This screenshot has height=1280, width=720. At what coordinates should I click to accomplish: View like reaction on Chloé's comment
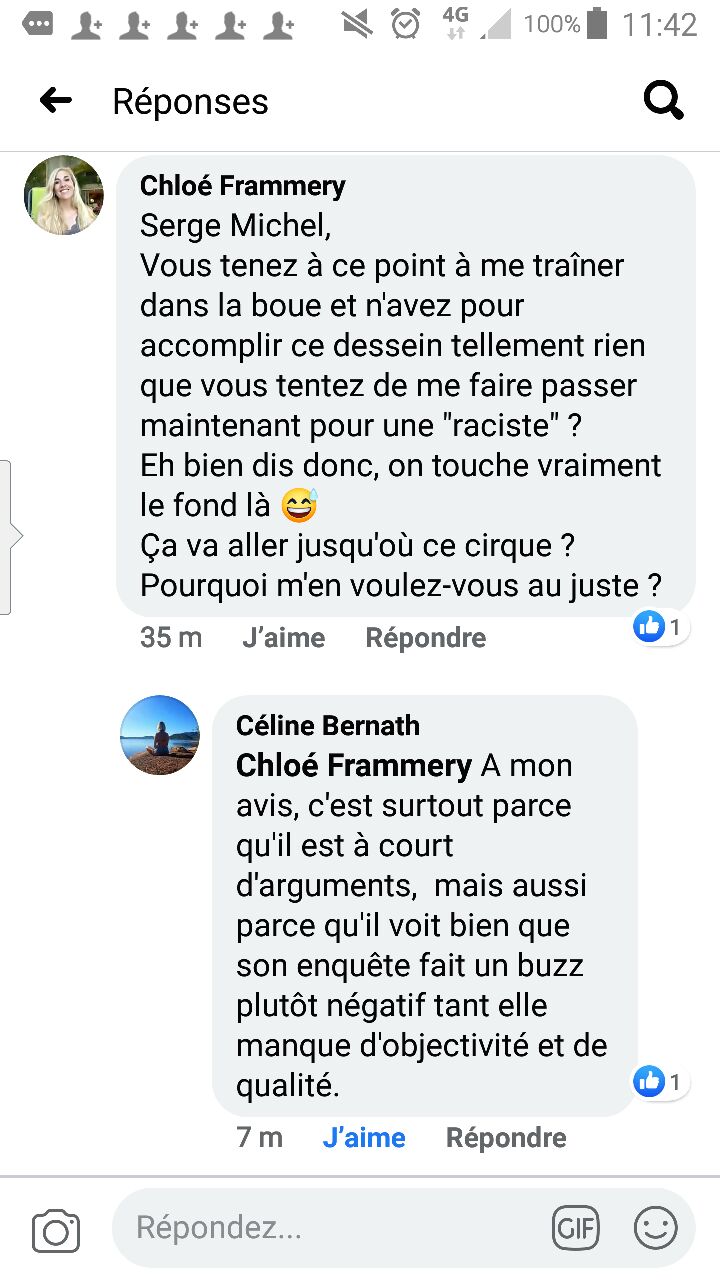pos(661,627)
